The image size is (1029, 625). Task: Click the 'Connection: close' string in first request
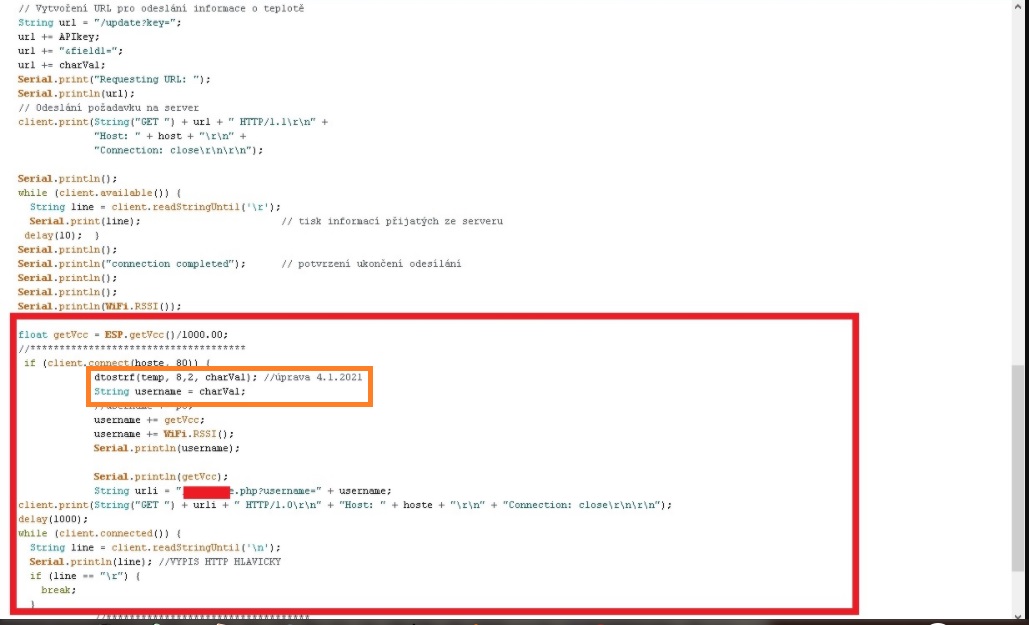pos(178,150)
